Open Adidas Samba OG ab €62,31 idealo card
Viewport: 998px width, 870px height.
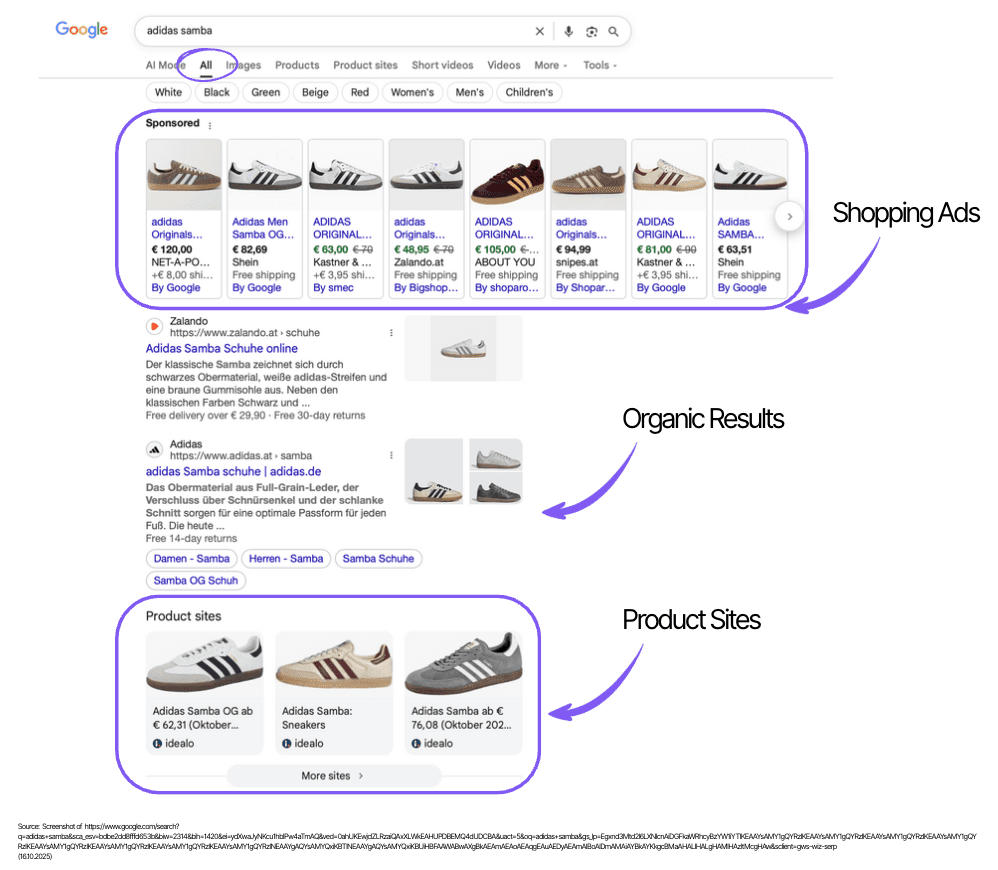204,692
